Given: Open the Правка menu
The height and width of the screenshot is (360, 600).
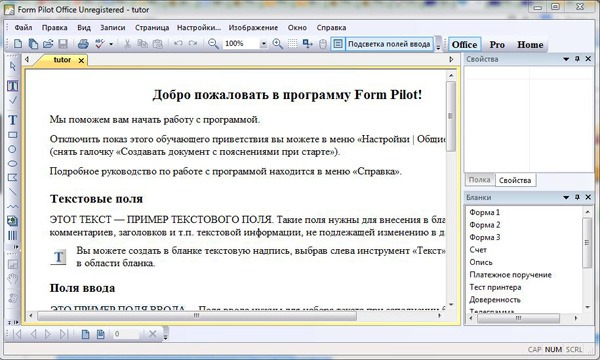Looking at the screenshot, I should point(54,28).
